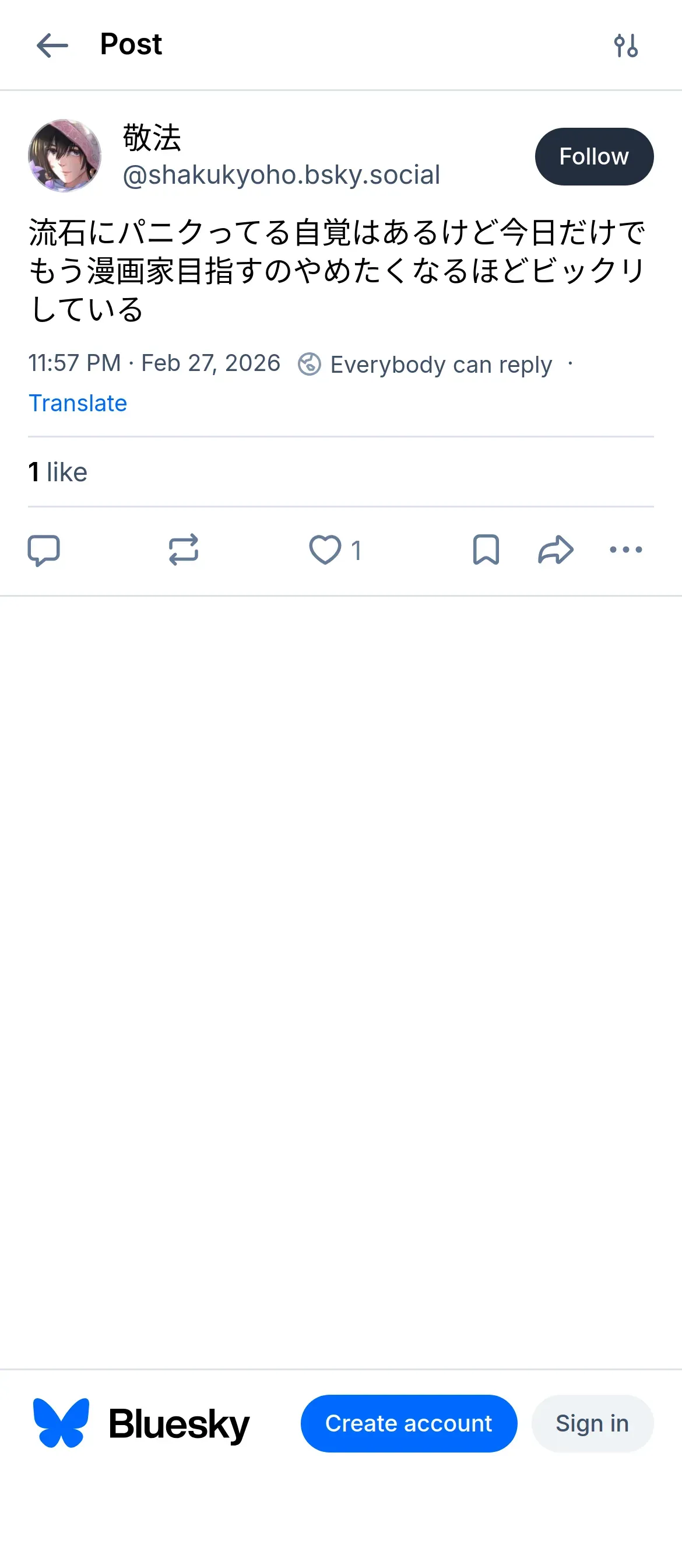Open Everybody can reply details

441,364
